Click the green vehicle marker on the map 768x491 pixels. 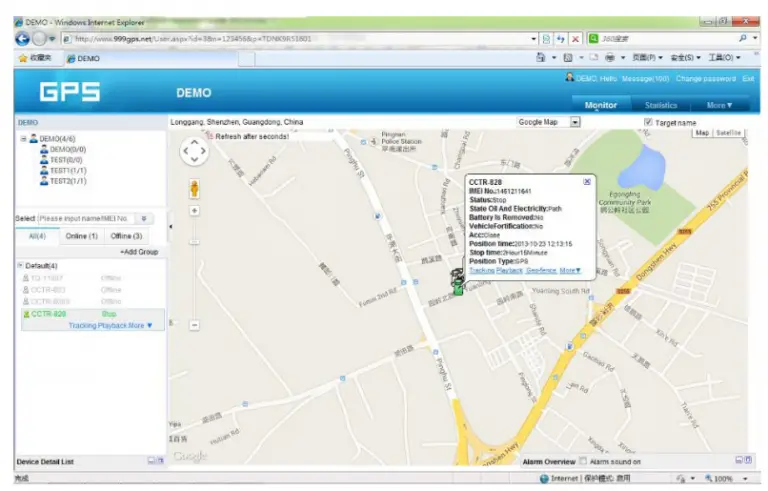tap(458, 285)
